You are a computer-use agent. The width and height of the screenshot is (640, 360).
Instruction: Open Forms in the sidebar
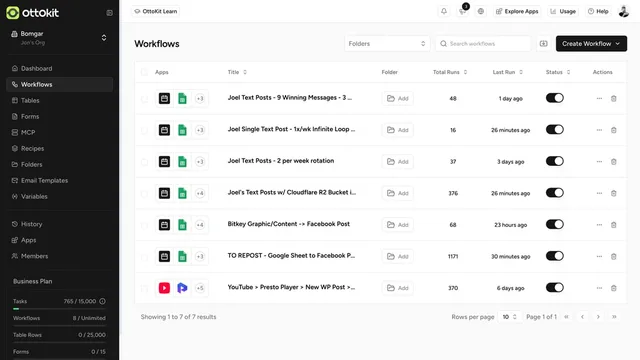(x=60, y=116)
